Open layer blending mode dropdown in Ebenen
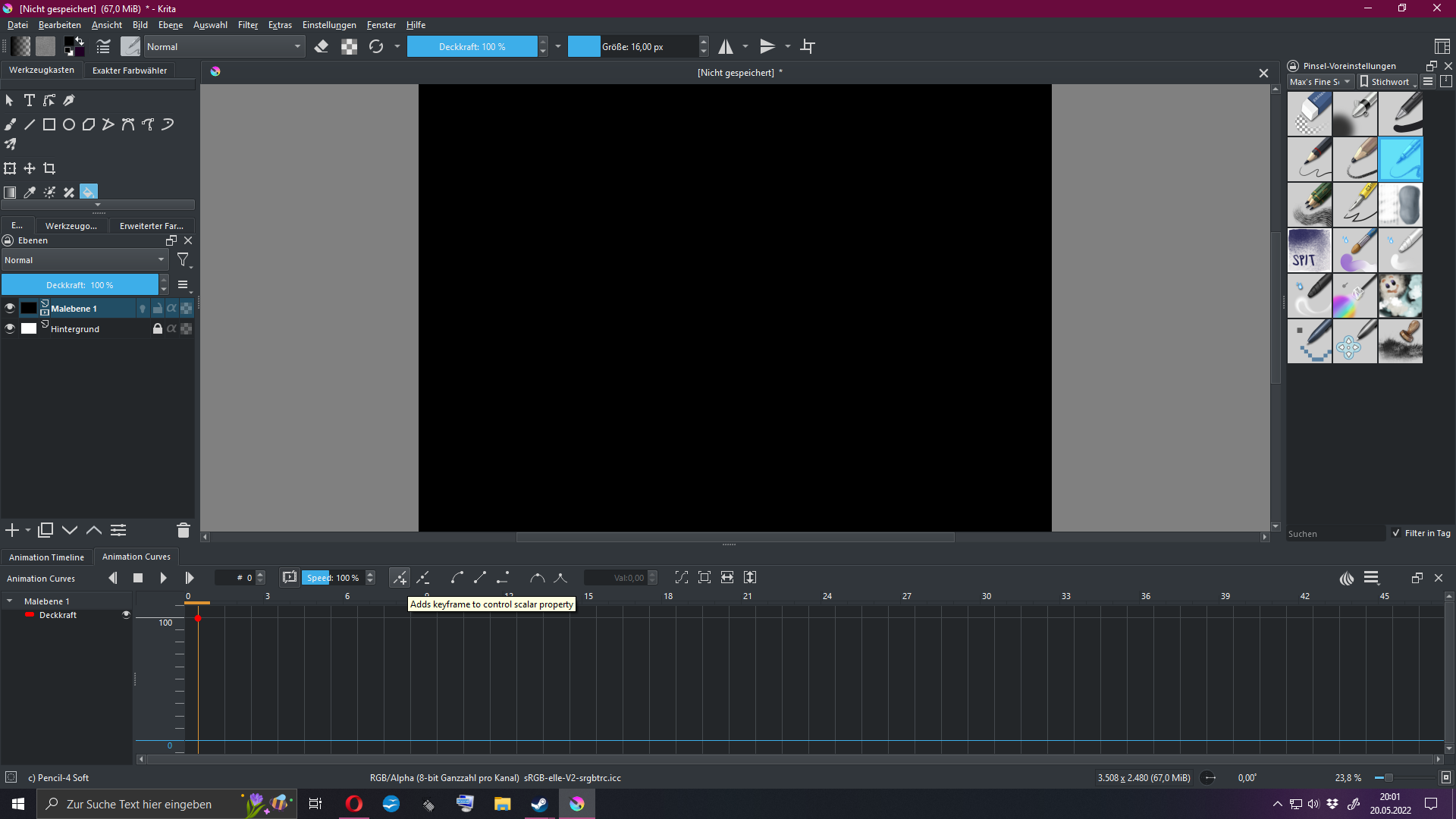Viewport: 1456px width, 819px height. coord(84,260)
